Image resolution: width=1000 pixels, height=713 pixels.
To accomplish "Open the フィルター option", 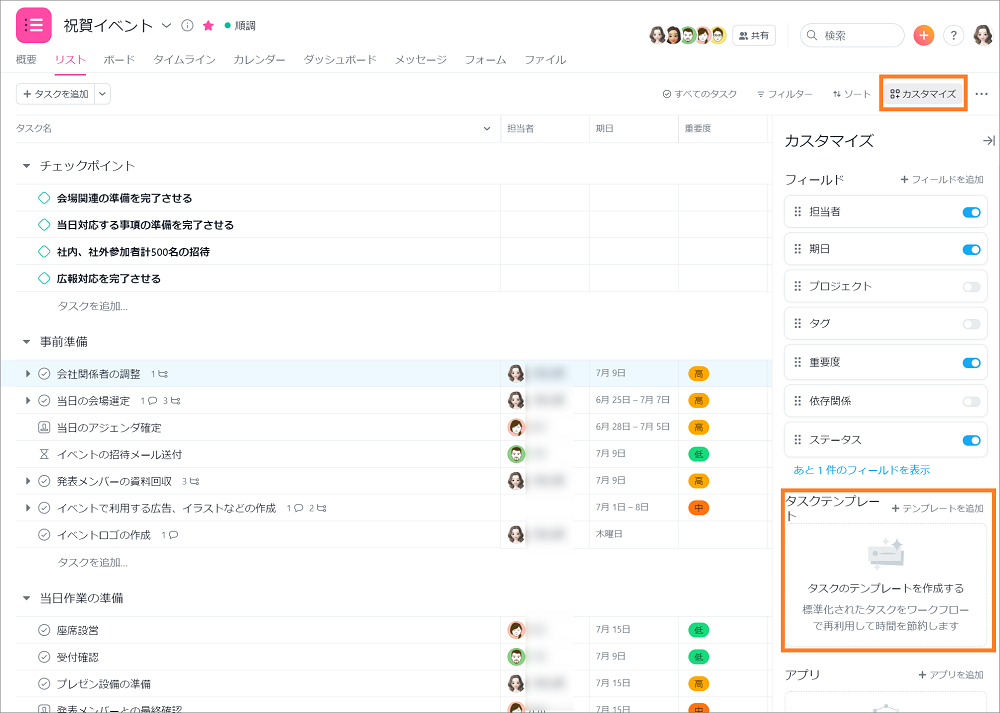I will click(784, 94).
